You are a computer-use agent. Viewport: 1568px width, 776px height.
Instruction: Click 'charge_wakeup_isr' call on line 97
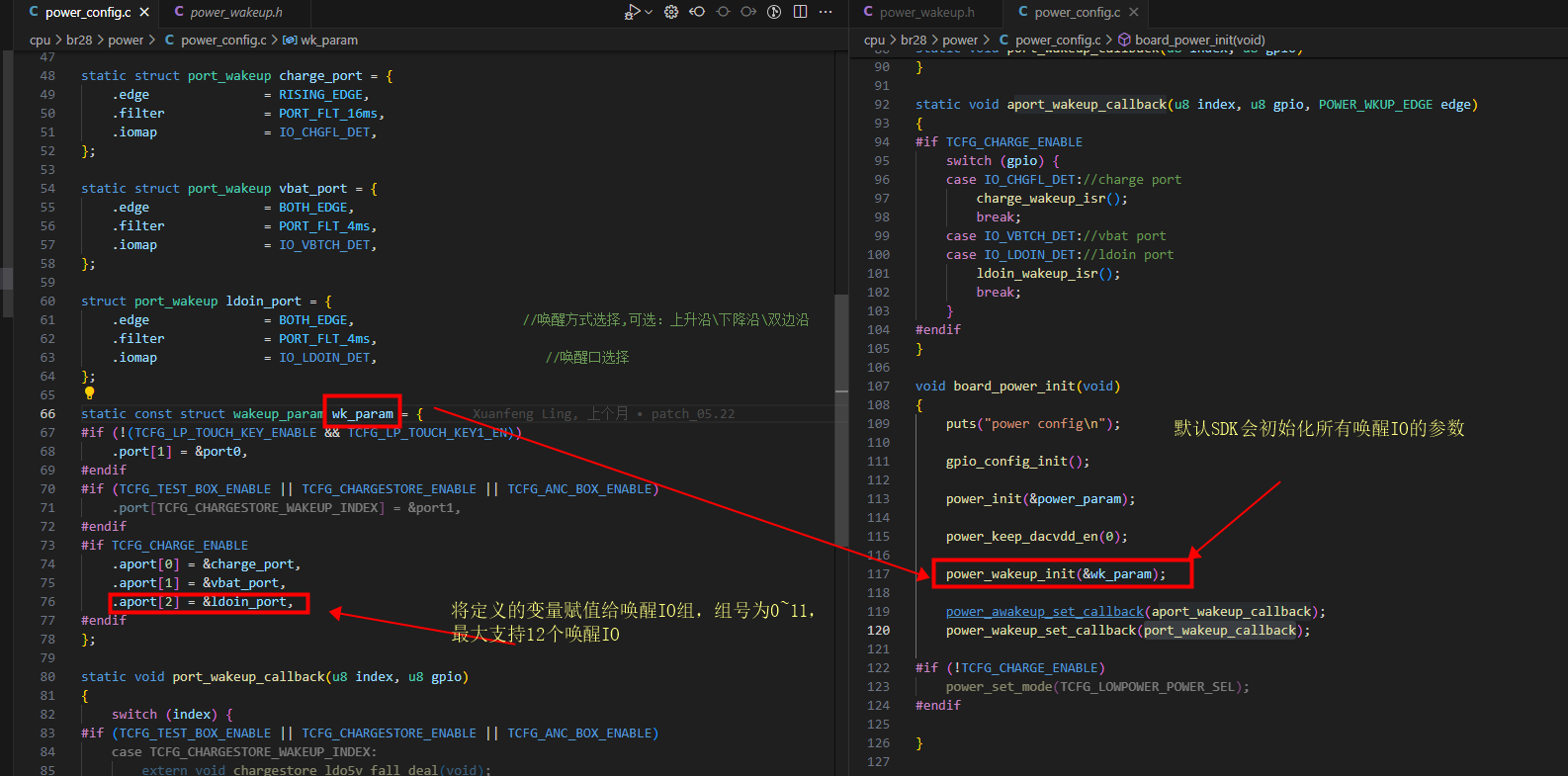point(1041,199)
